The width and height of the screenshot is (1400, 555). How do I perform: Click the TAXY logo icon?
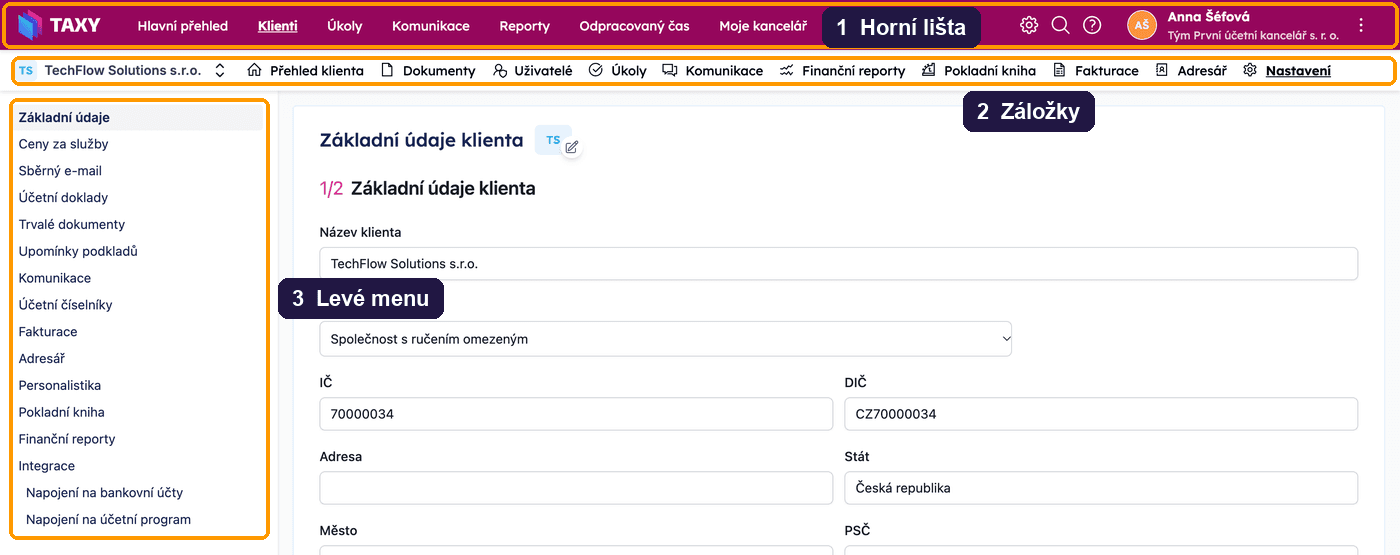(31, 25)
